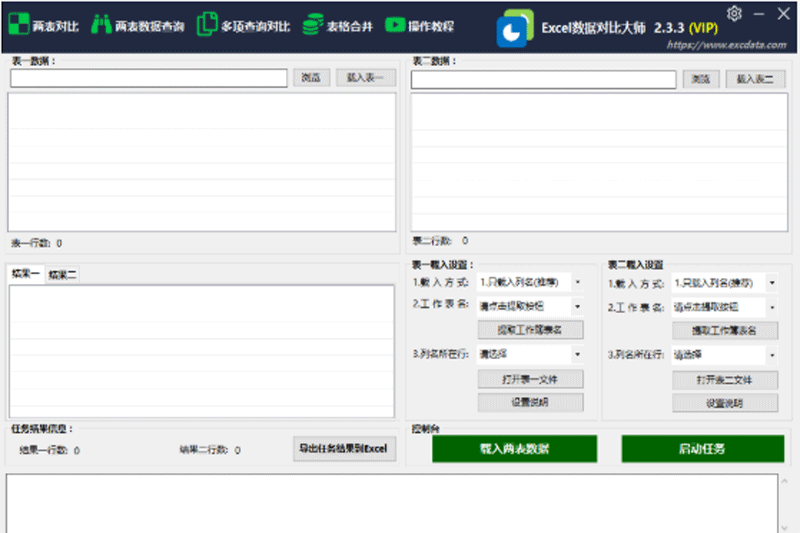Open table one 设置说明 button

point(530,402)
